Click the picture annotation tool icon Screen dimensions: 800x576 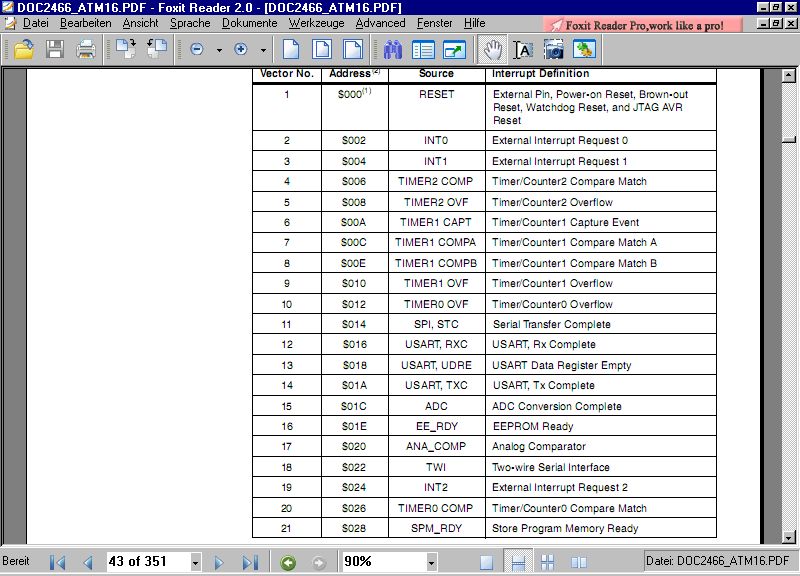[x=585, y=49]
